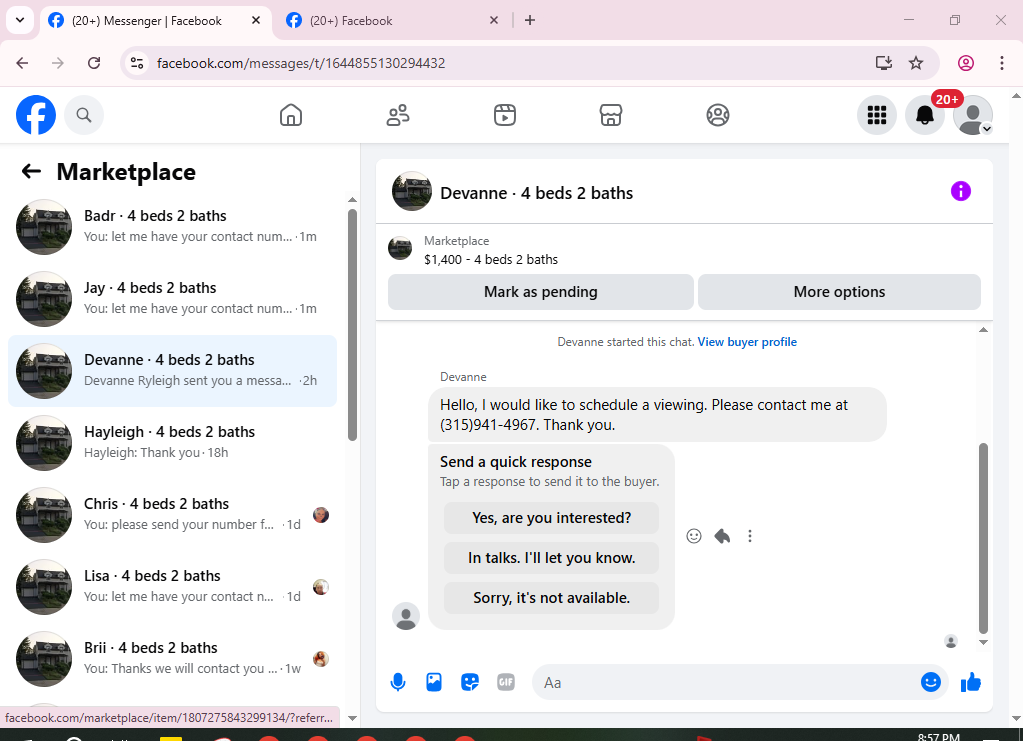Close the Messenger | Facebook tab

tap(256, 20)
